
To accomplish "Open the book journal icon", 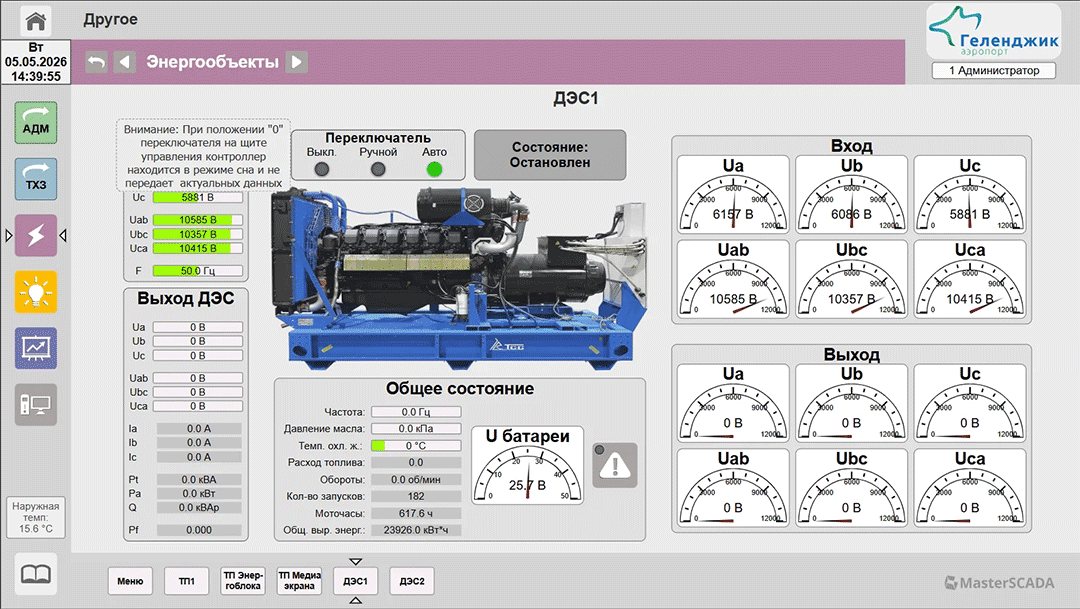I will coord(36,573).
